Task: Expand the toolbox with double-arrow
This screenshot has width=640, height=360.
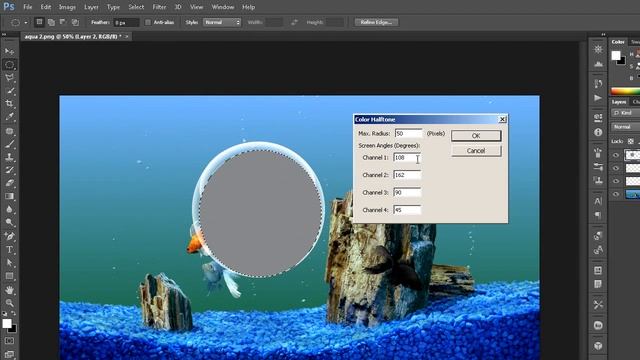Action: pos(4,35)
